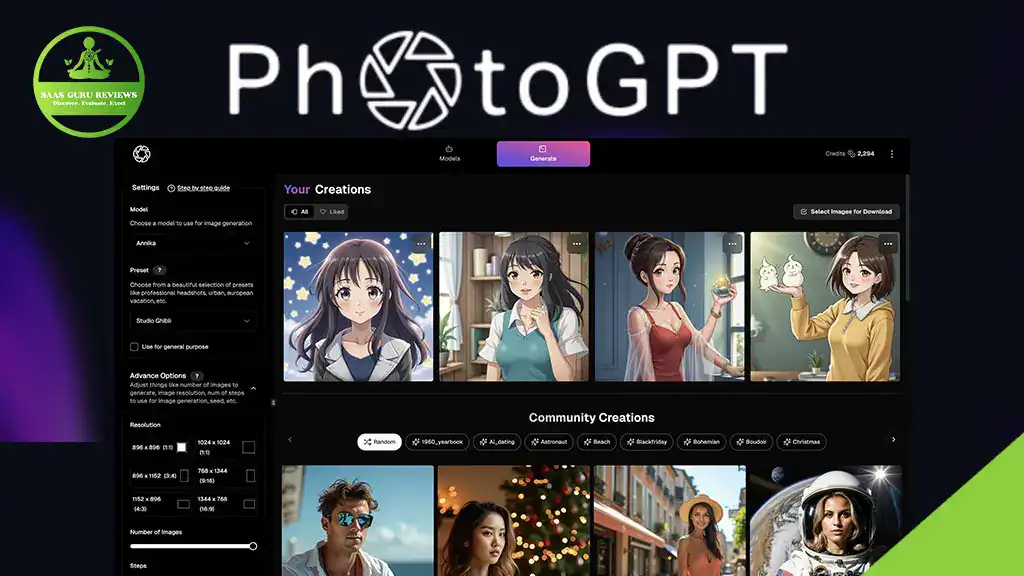Image resolution: width=1024 pixels, height=576 pixels.
Task: Filter community by Blackfriday chip
Action: [x=647, y=442]
